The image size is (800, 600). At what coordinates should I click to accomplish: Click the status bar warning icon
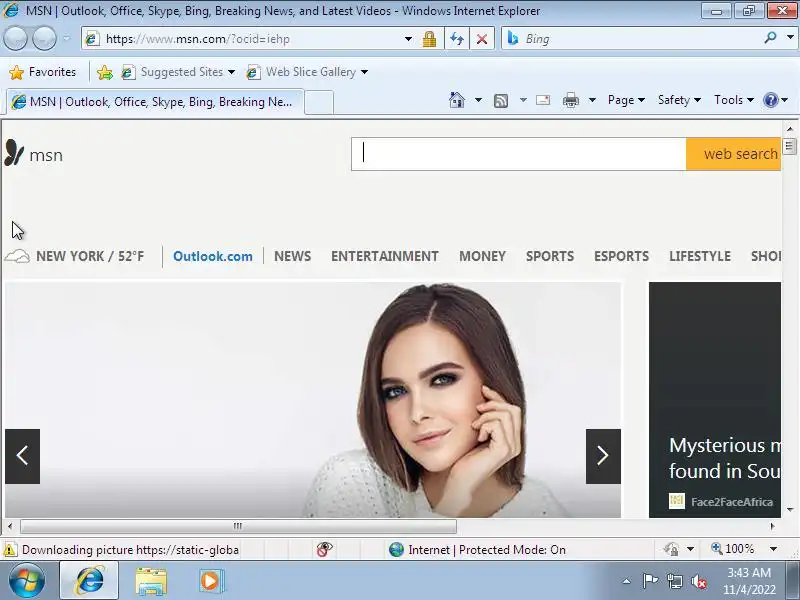click(x=9, y=549)
